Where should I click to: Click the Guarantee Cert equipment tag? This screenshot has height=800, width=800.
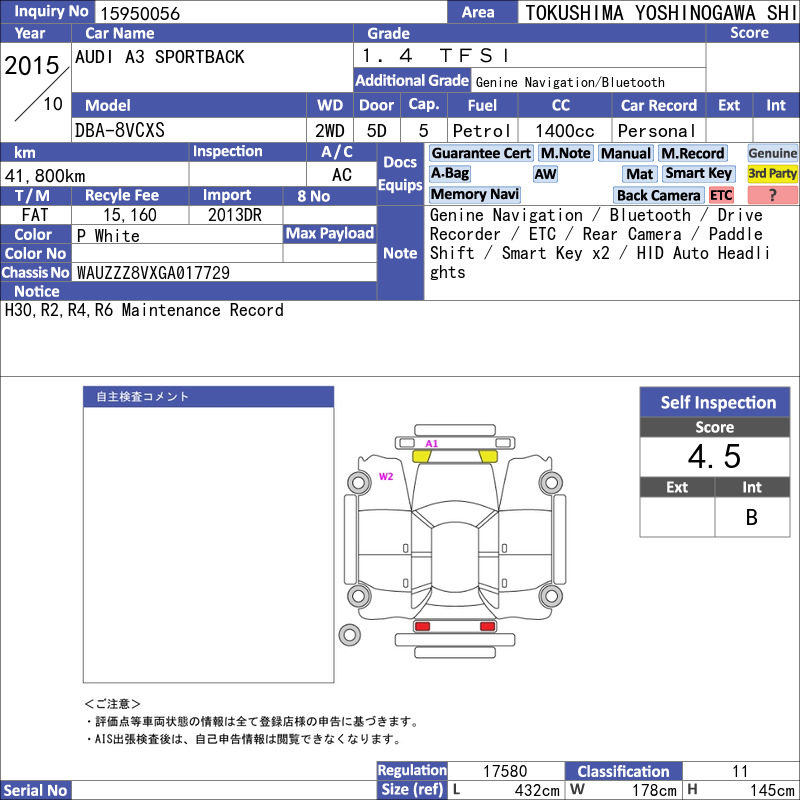point(481,153)
